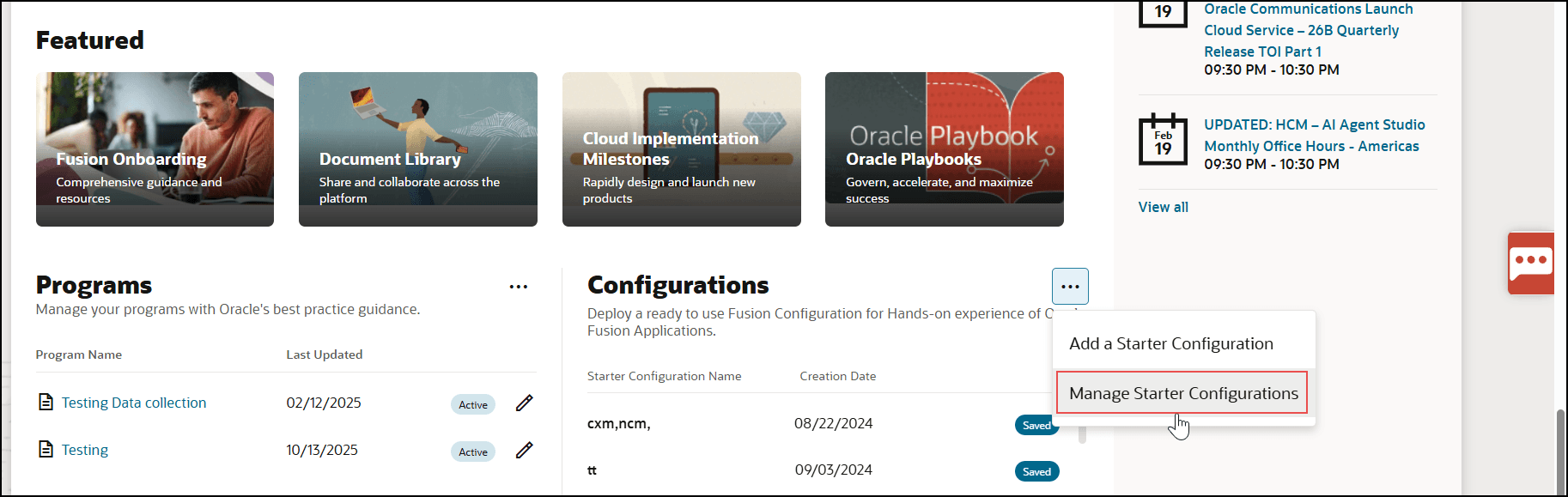The image size is (1568, 497).
Task: Click pencil edit icon for Testing program
Action: pos(525,450)
